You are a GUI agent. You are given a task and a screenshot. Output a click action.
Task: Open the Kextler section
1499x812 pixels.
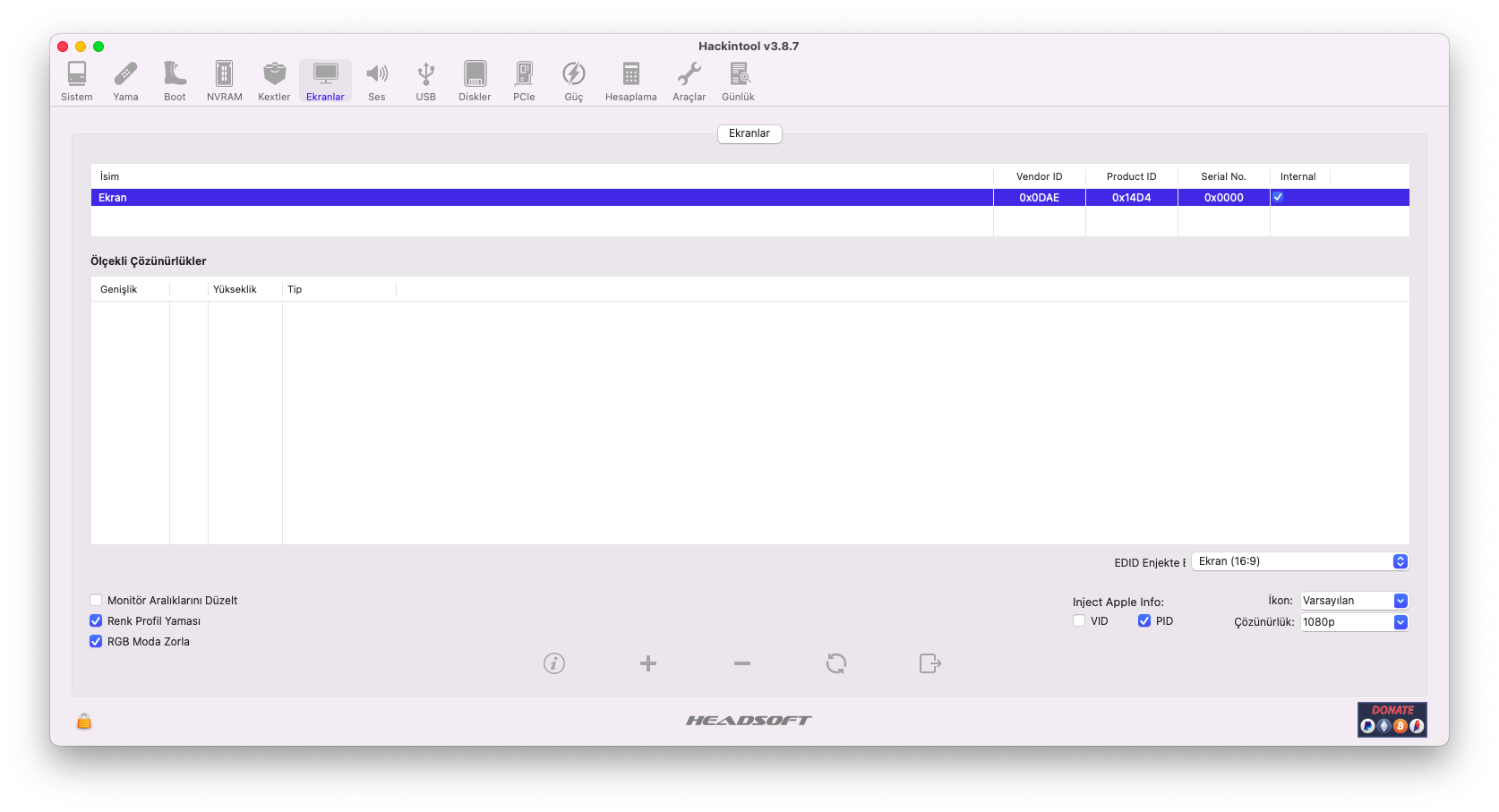tap(274, 81)
